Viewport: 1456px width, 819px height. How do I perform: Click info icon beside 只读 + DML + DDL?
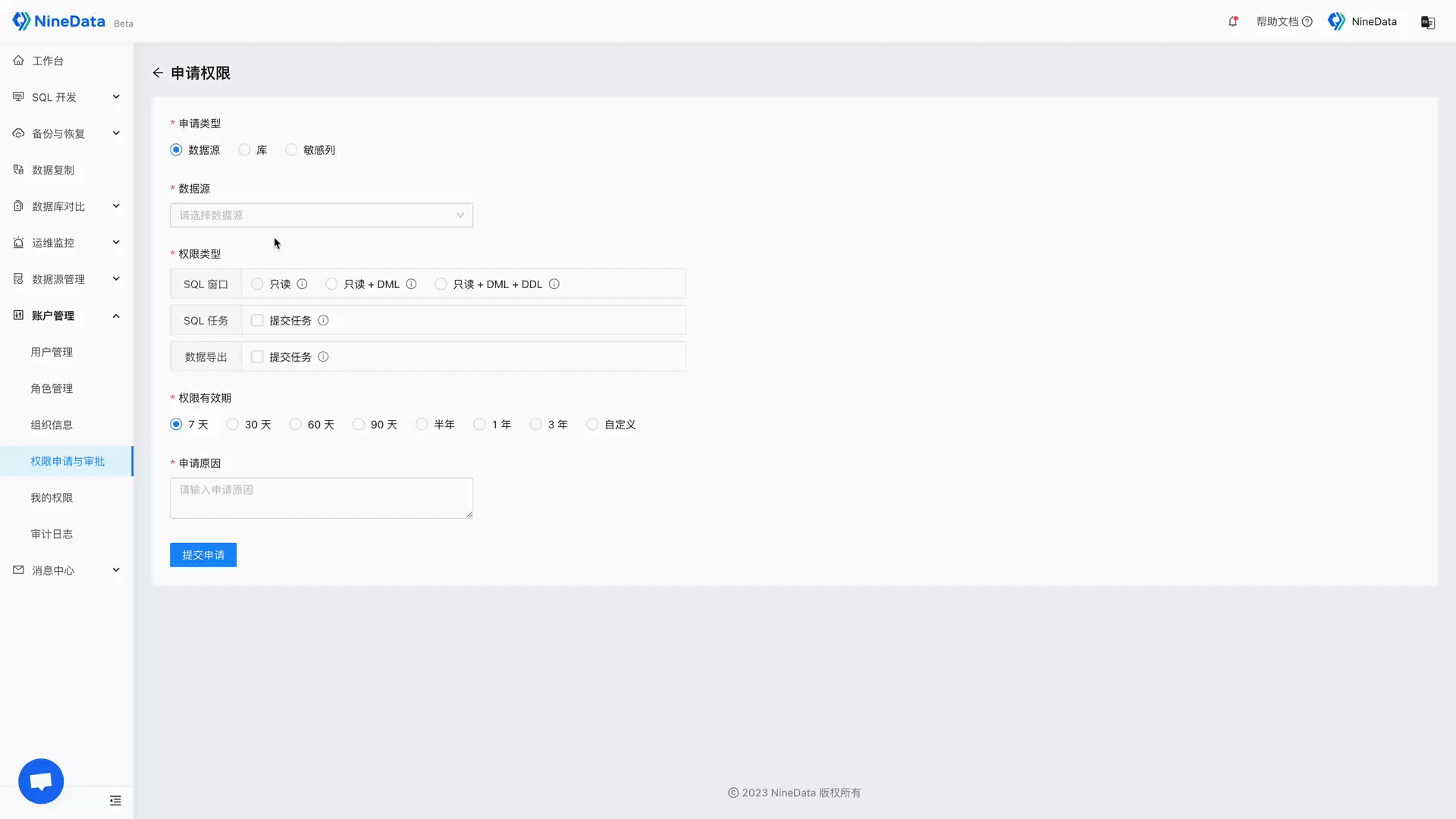pyautogui.click(x=554, y=284)
